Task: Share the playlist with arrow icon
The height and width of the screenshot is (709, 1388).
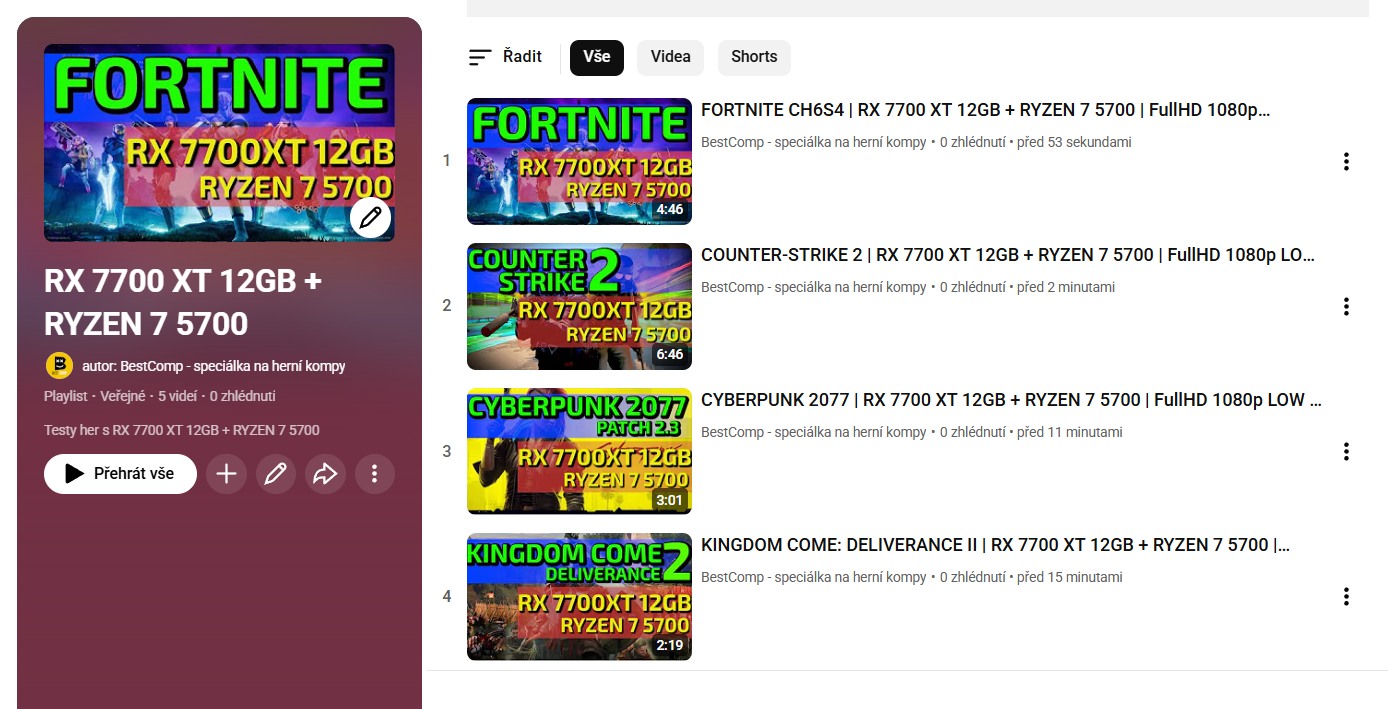Action: click(x=325, y=474)
